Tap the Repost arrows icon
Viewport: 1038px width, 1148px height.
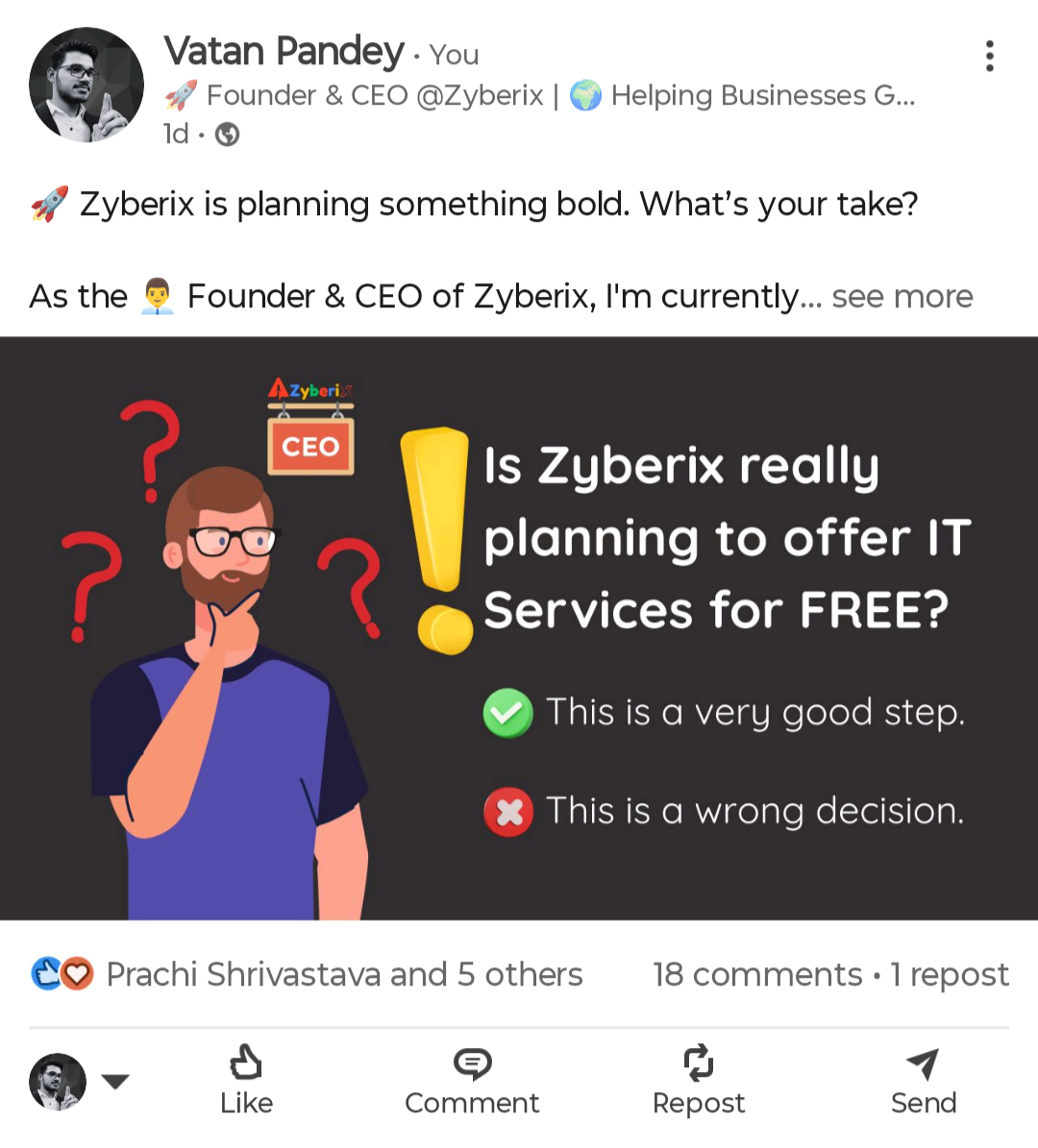click(699, 1063)
